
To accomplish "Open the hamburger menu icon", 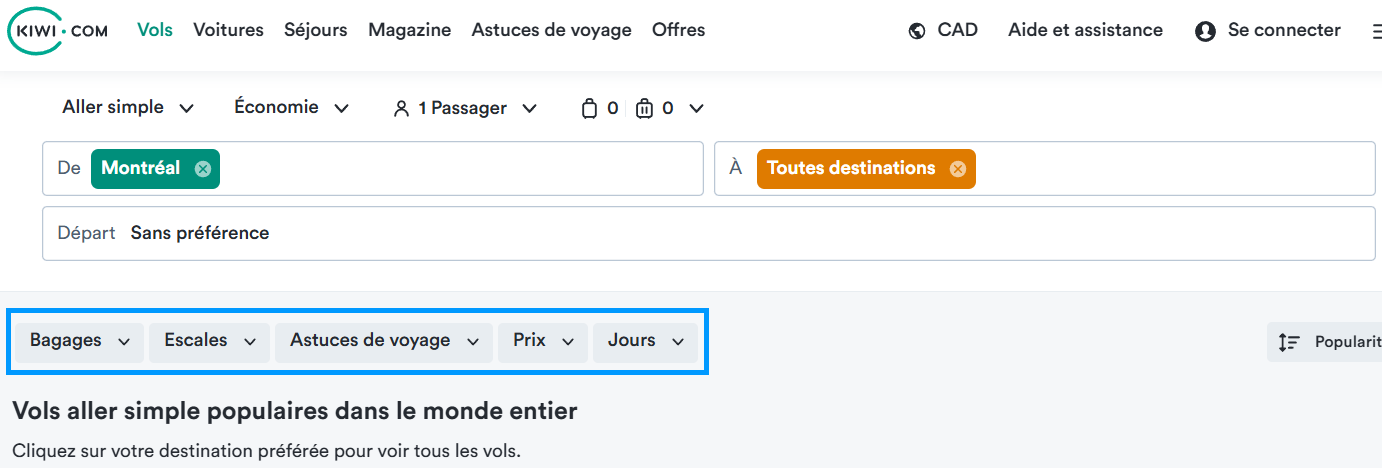I will click(1376, 31).
